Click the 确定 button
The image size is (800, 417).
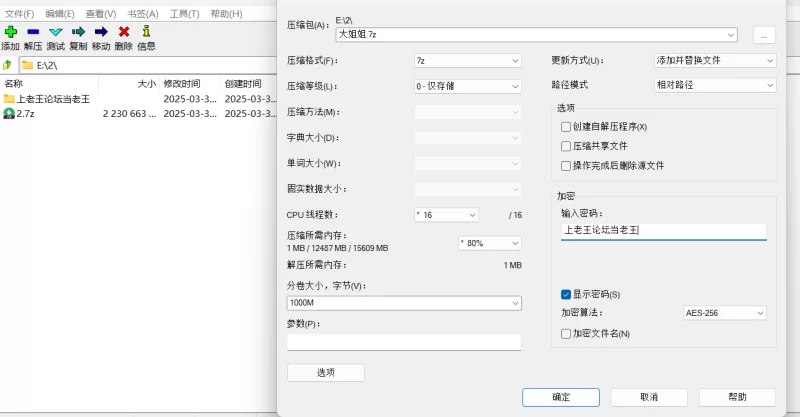coord(561,397)
